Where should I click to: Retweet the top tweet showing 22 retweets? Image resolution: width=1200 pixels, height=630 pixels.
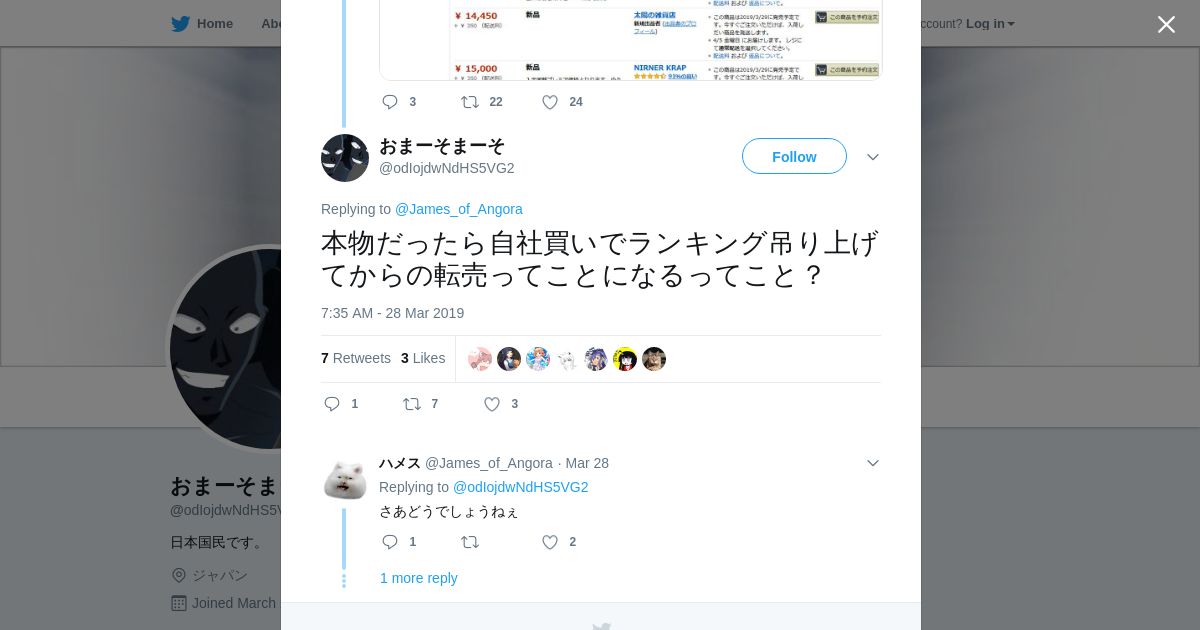(x=470, y=102)
